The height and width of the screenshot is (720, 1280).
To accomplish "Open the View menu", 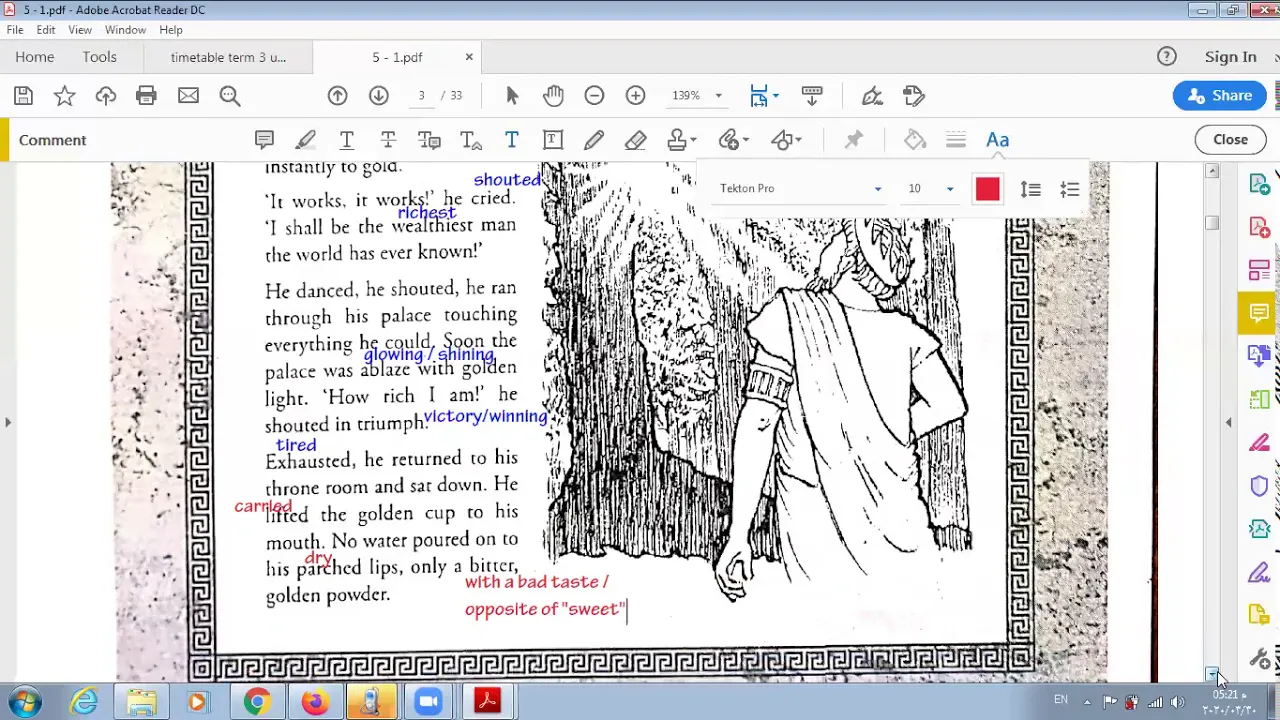I will [80, 30].
